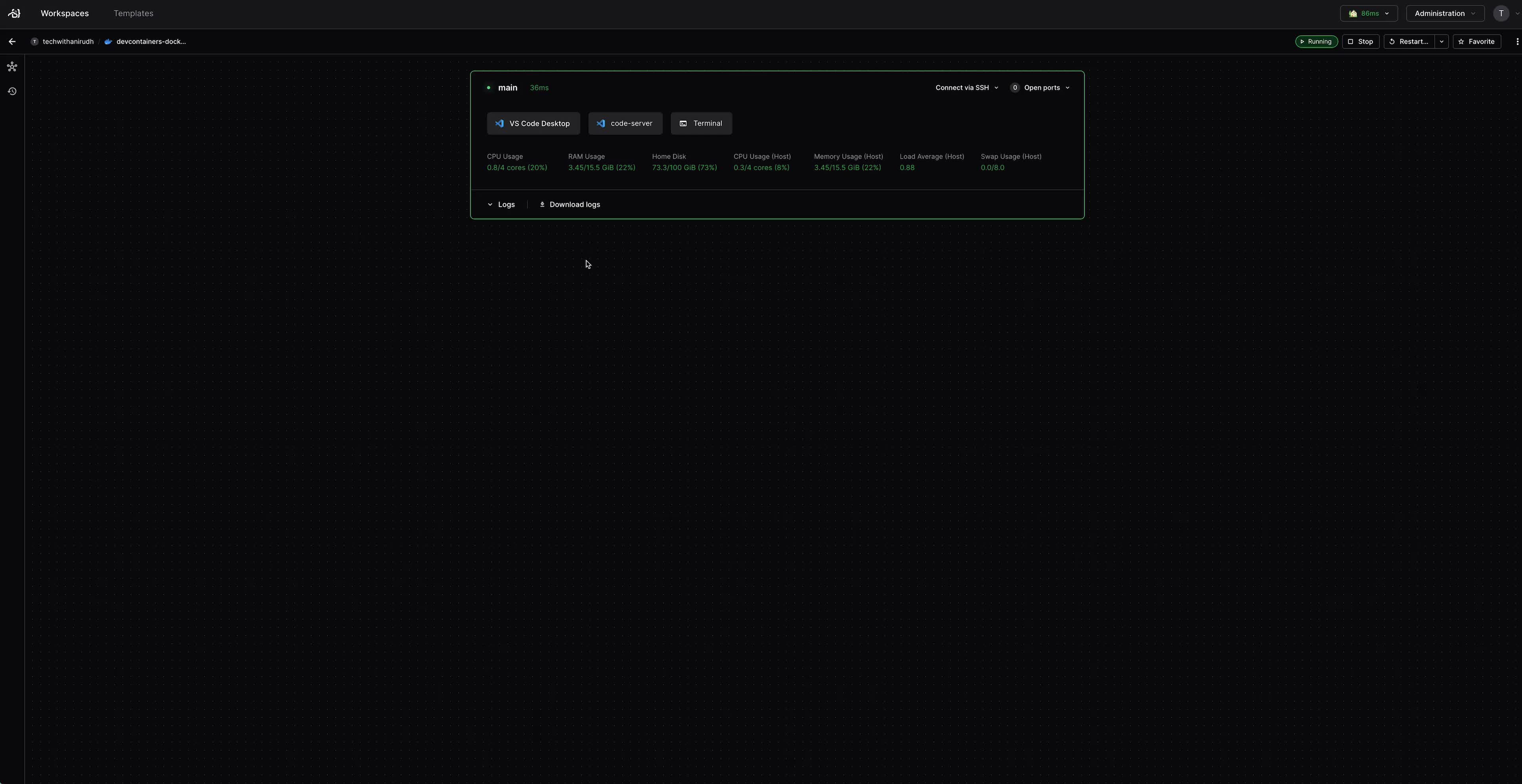Screen dimensions: 1522x784
Task: Open code-server in browser
Action: [625, 124]
